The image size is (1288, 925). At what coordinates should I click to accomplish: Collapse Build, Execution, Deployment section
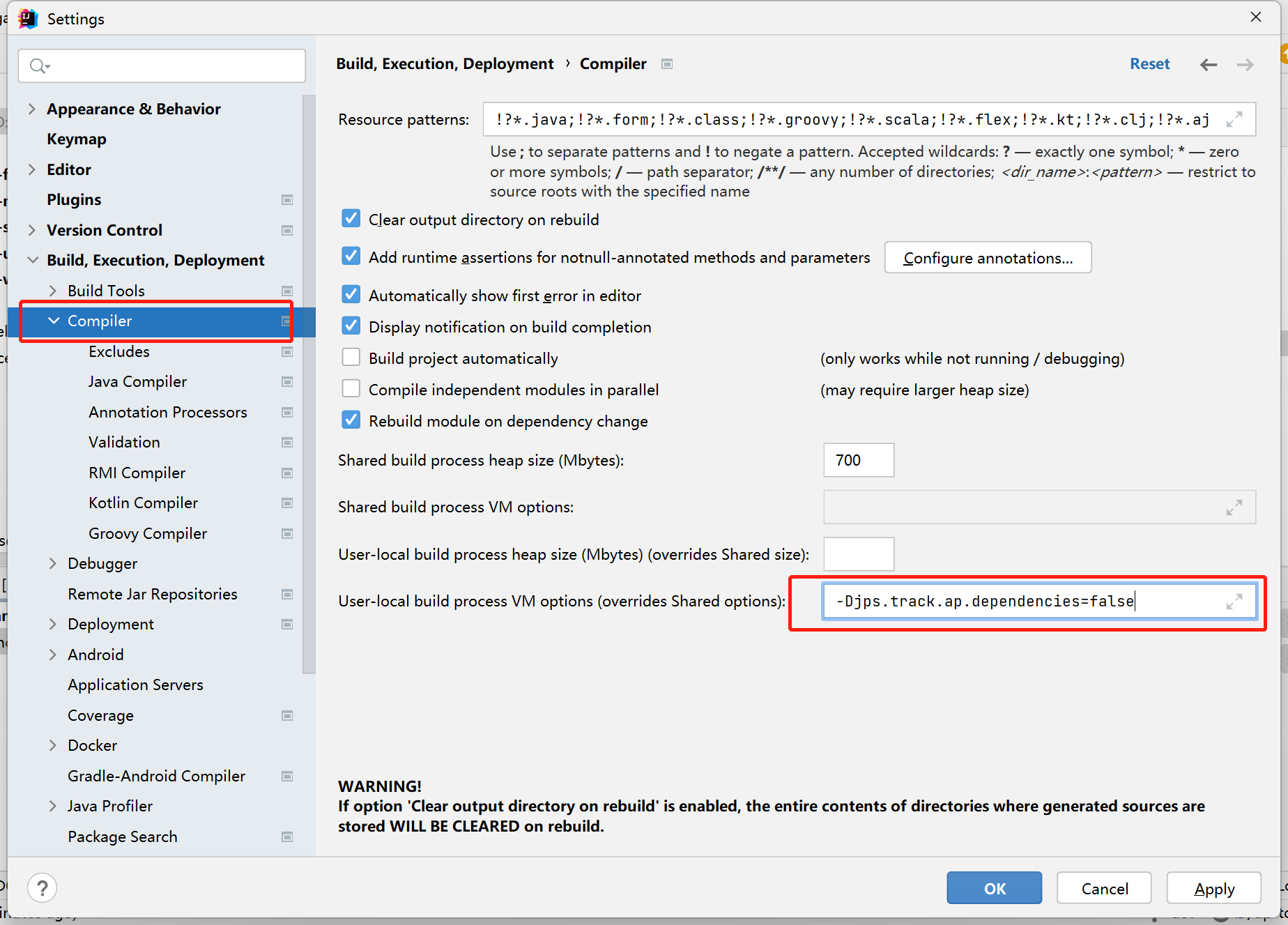(x=32, y=261)
